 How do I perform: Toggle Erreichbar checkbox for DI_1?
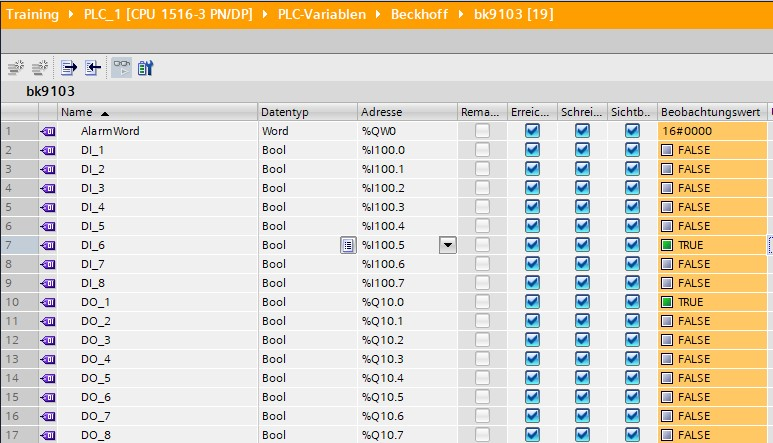[532, 150]
